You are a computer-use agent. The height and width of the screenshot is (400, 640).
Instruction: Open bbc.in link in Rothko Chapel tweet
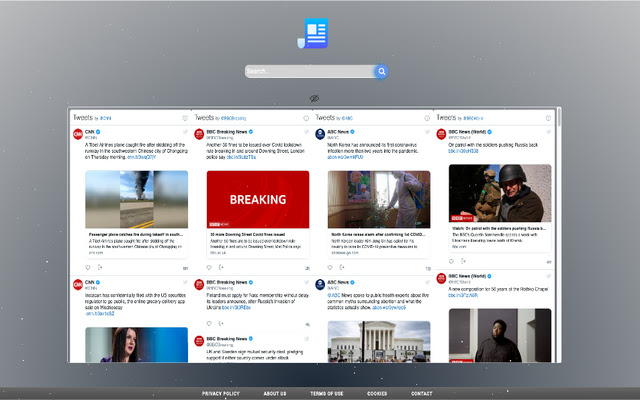point(463,295)
